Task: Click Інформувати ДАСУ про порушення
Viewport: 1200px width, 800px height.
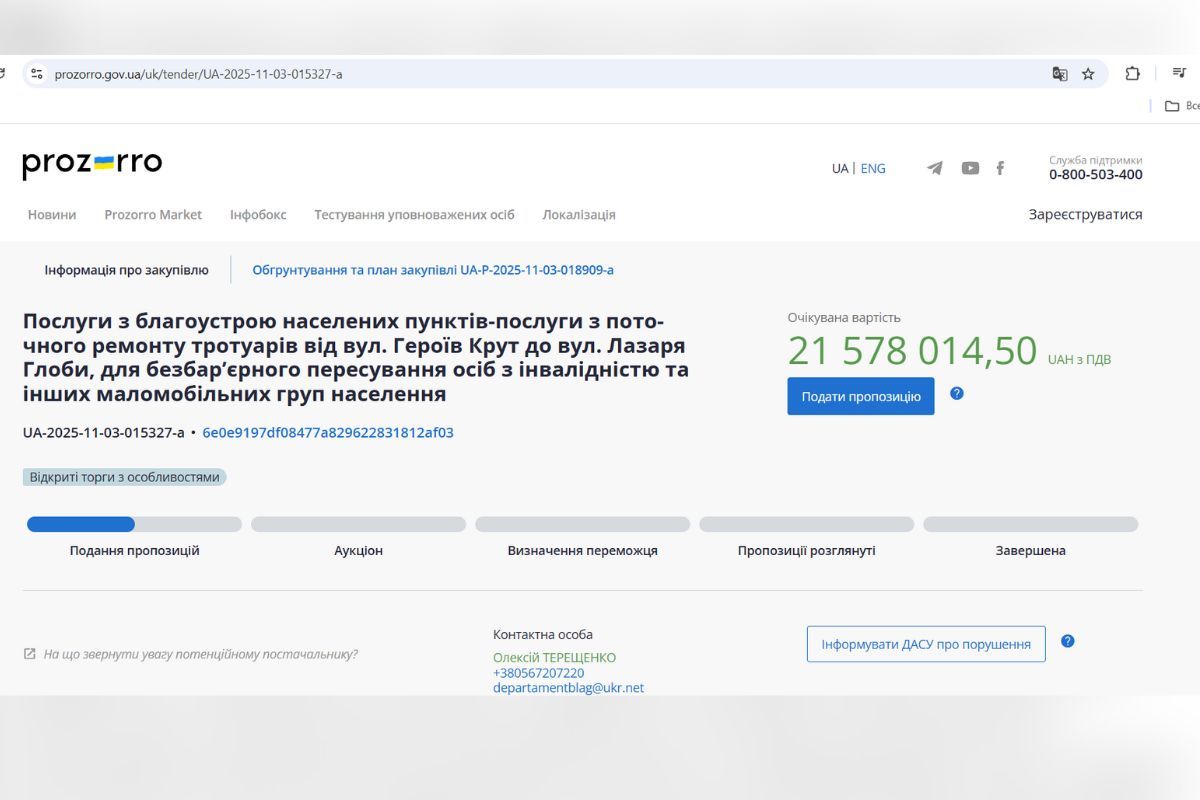Action: pos(925,644)
